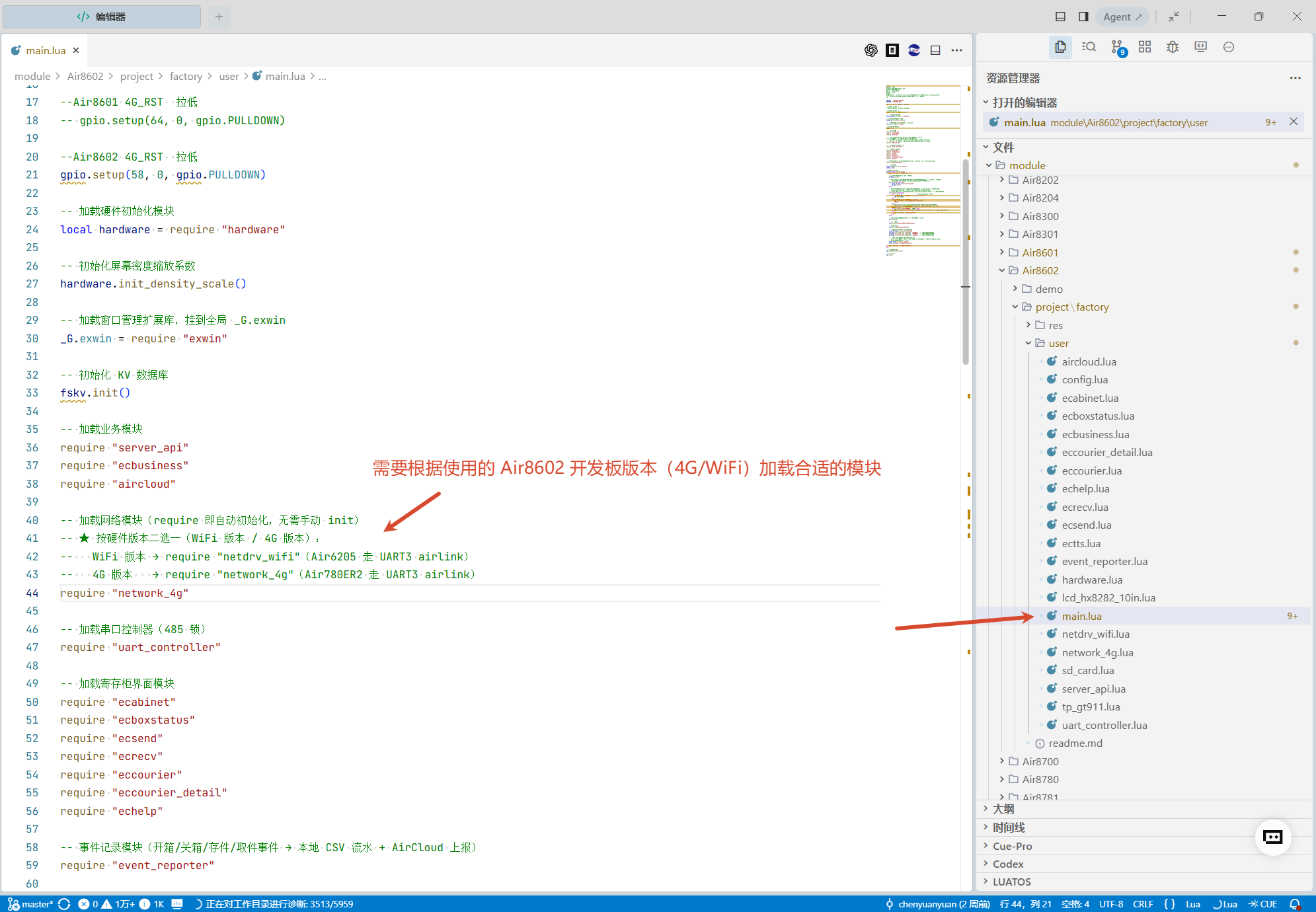The image size is (1316, 912).
Task: Open netdrv_wifi.lua in file tree
Action: tap(1095, 634)
